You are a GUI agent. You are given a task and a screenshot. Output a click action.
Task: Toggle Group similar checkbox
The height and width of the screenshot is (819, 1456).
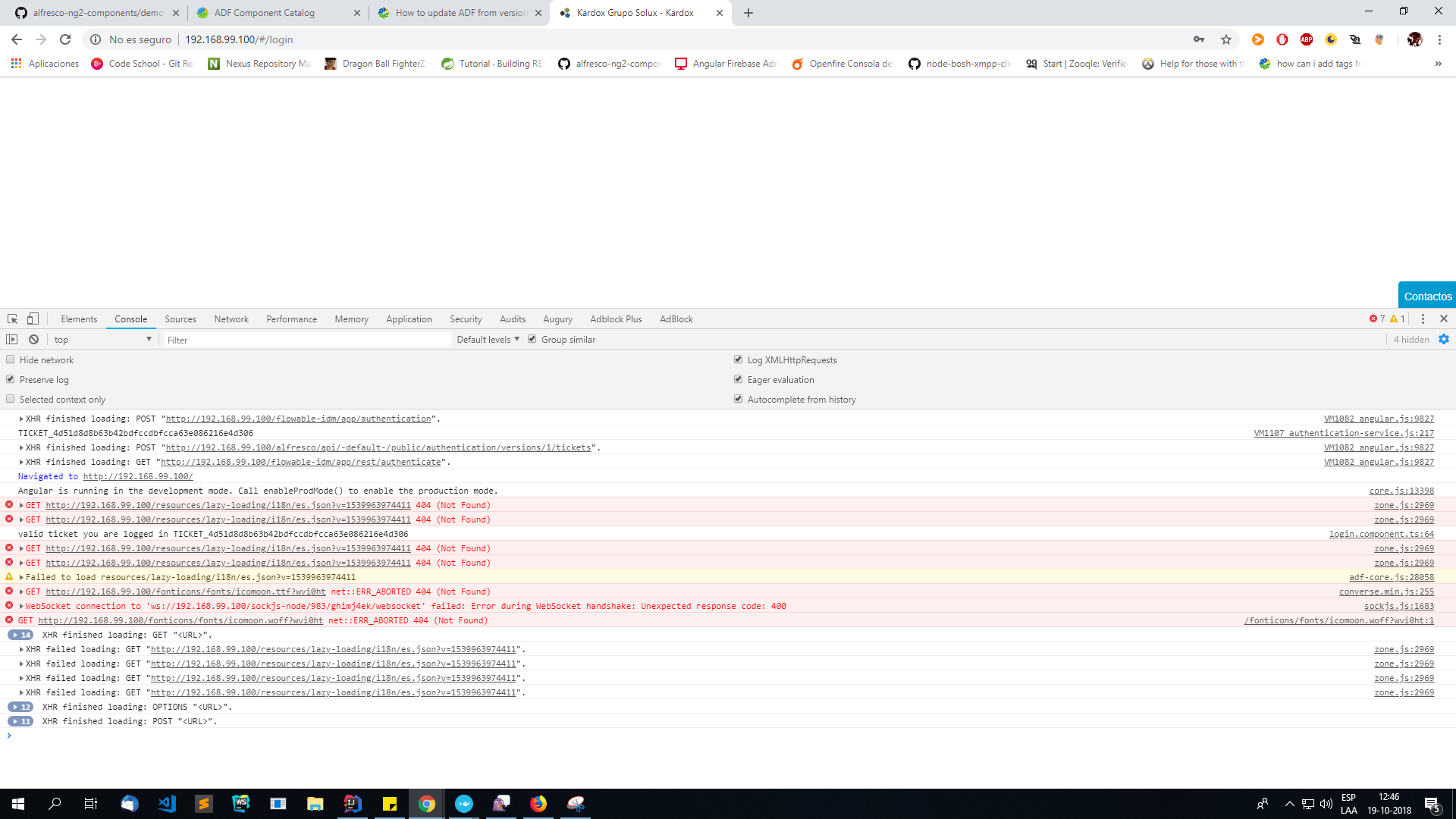[x=532, y=339]
